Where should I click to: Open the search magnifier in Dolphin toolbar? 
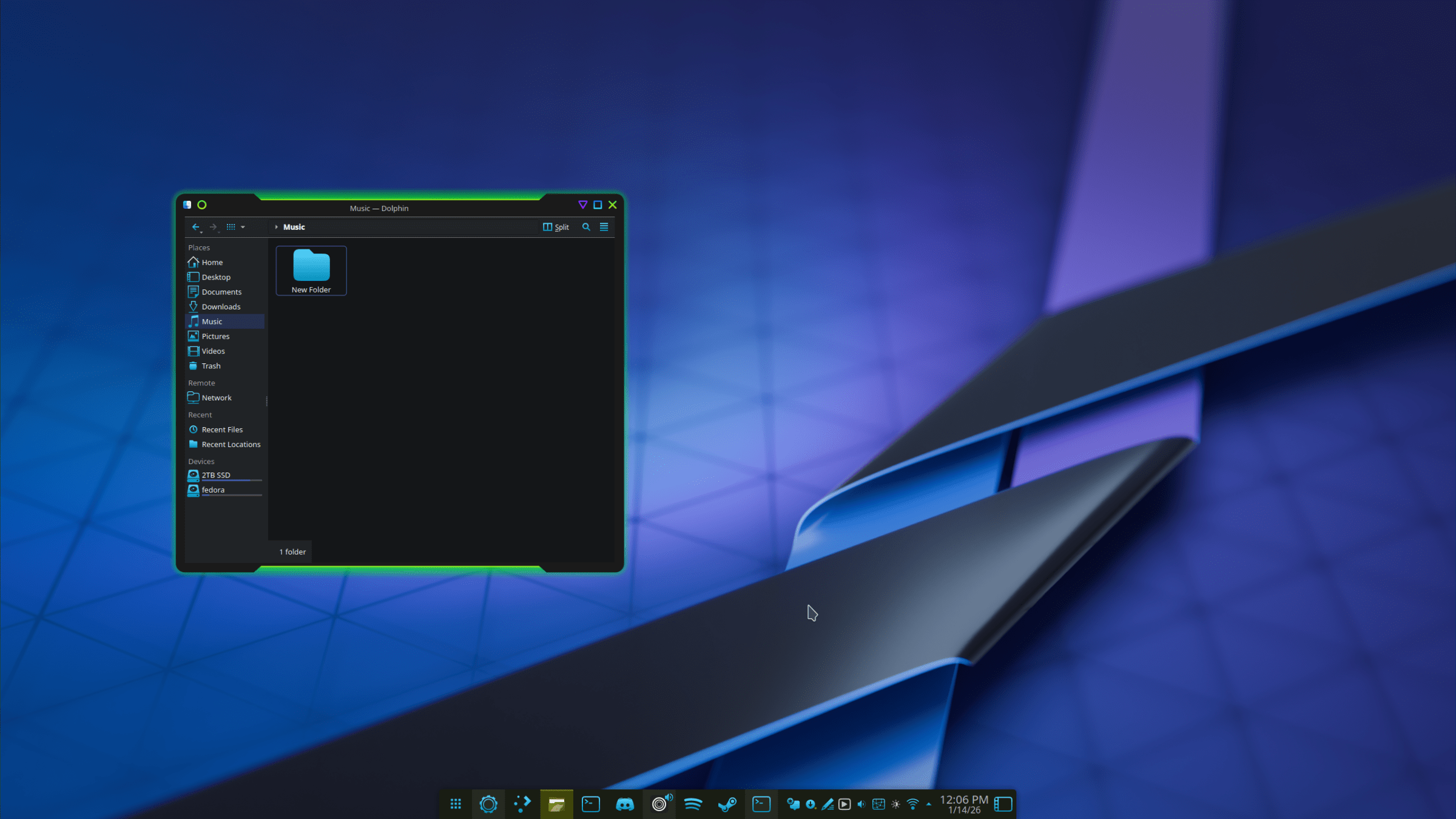click(x=586, y=227)
